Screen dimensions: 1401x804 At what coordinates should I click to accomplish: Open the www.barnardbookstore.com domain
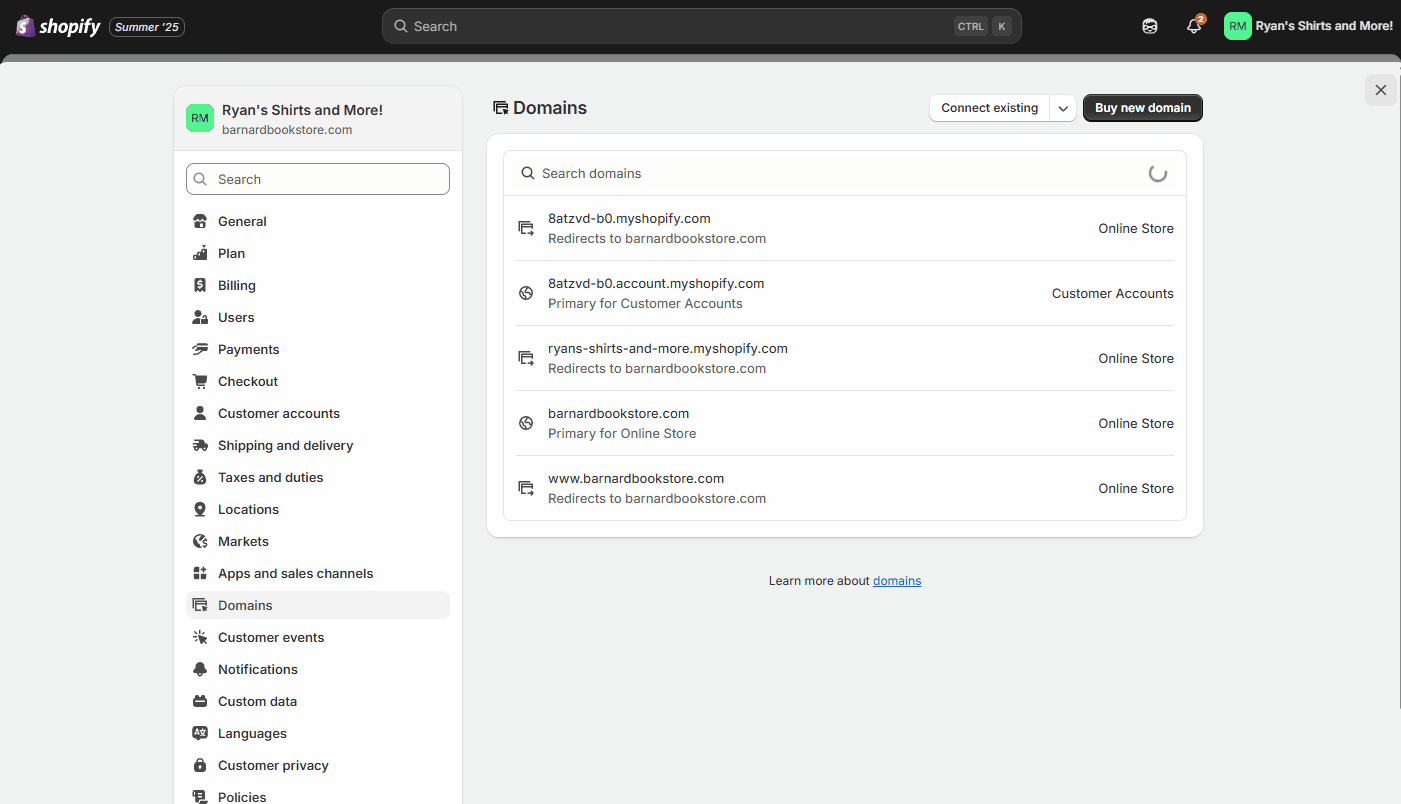(845, 488)
